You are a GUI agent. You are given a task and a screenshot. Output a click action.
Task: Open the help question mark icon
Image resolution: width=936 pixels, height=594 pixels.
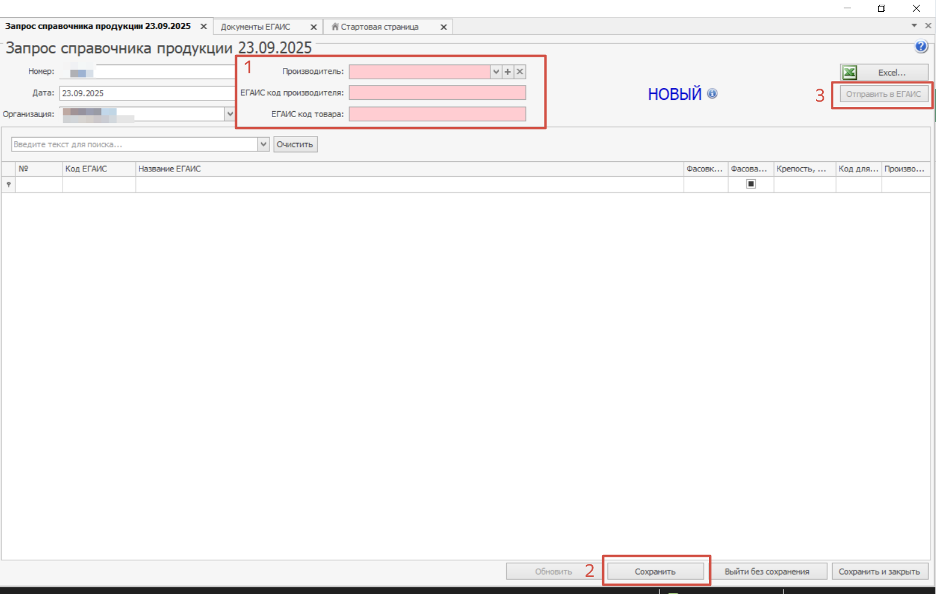(920, 47)
